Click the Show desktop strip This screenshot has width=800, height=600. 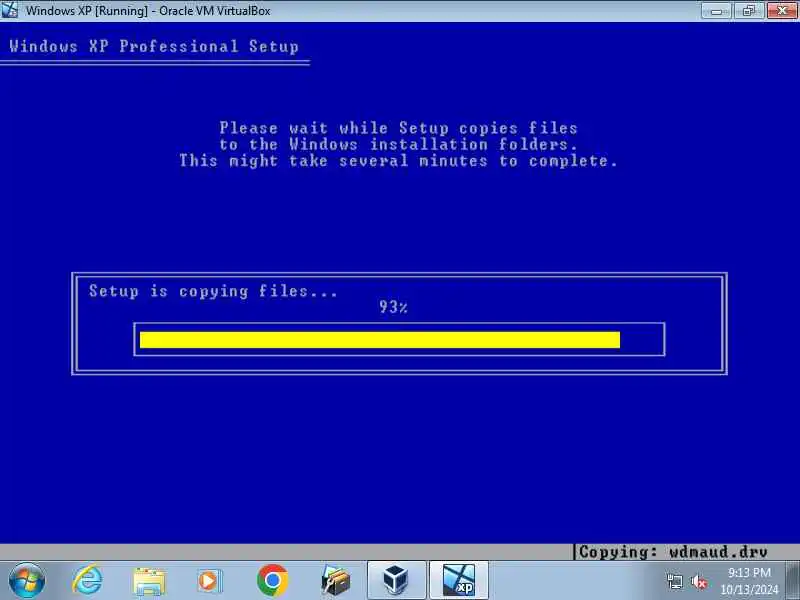pyautogui.click(x=793, y=581)
